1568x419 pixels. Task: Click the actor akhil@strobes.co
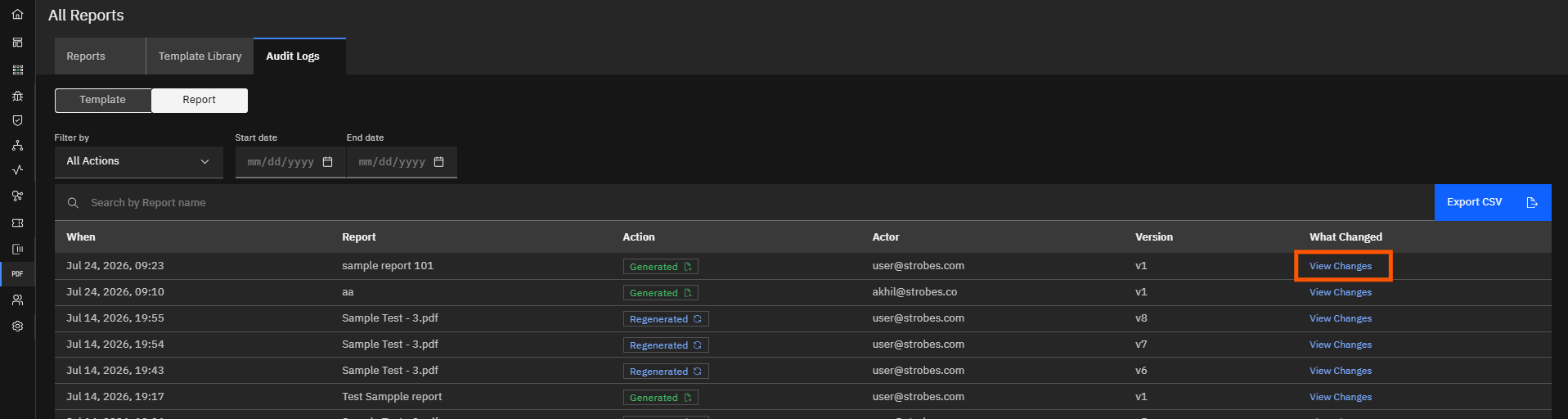(914, 292)
